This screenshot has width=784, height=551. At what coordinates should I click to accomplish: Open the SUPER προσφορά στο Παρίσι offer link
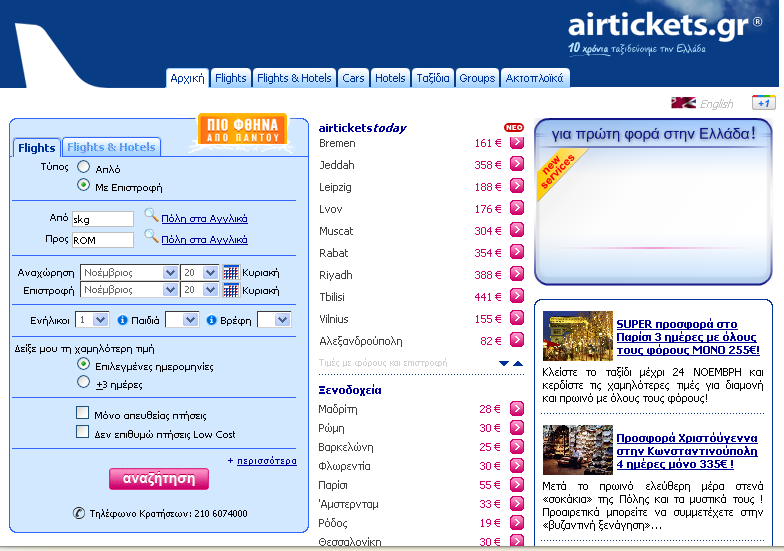[x=688, y=337]
